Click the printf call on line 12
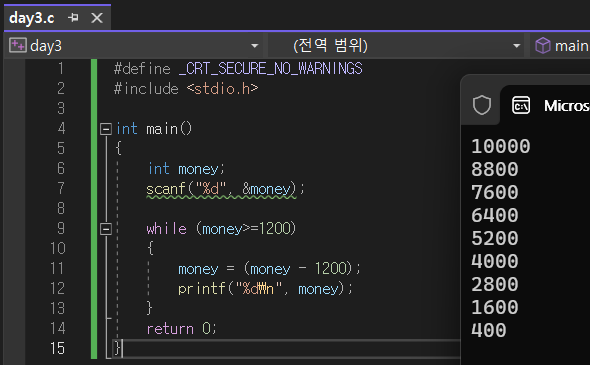 (265, 289)
